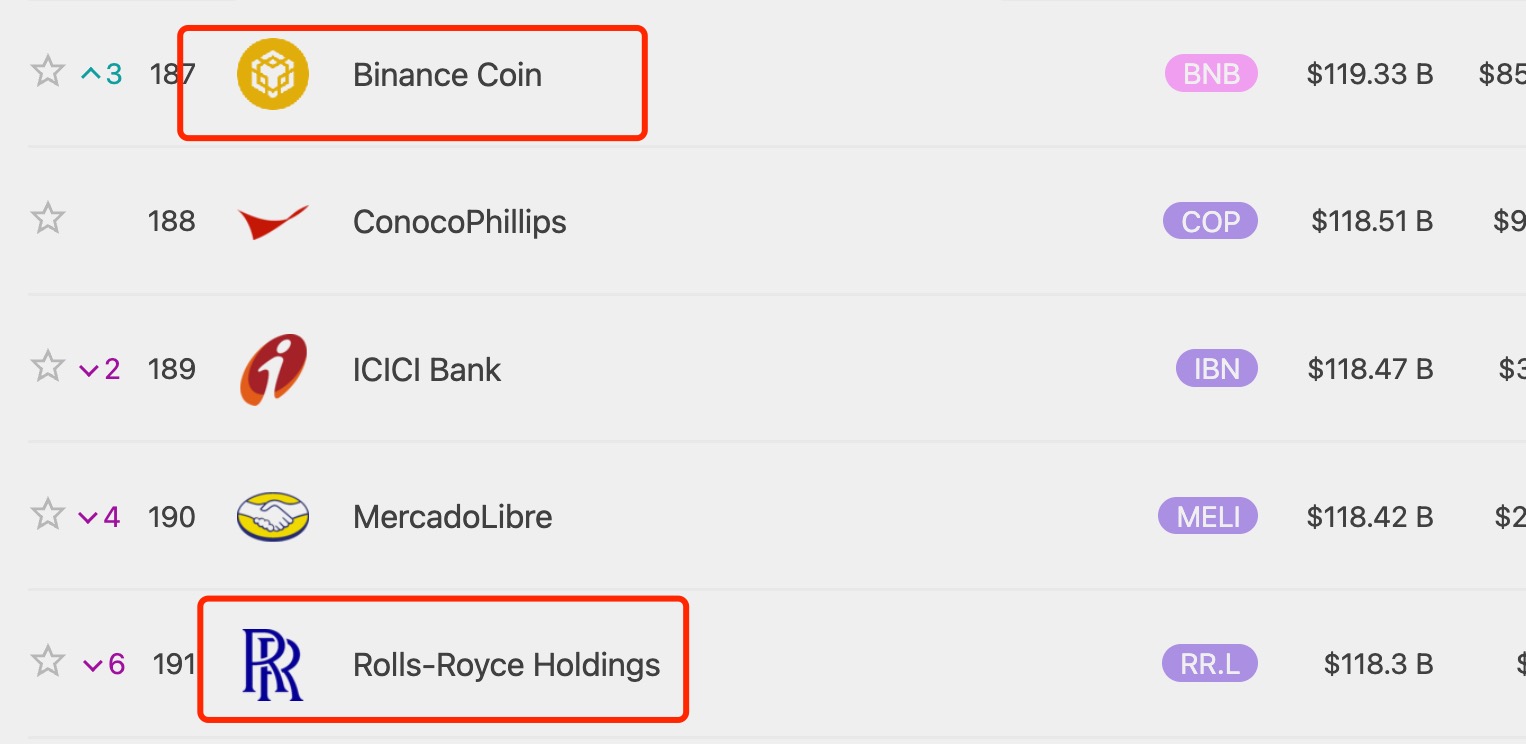Favorite Binance Coin with its star
This screenshot has height=744, width=1526.
click(x=47, y=71)
